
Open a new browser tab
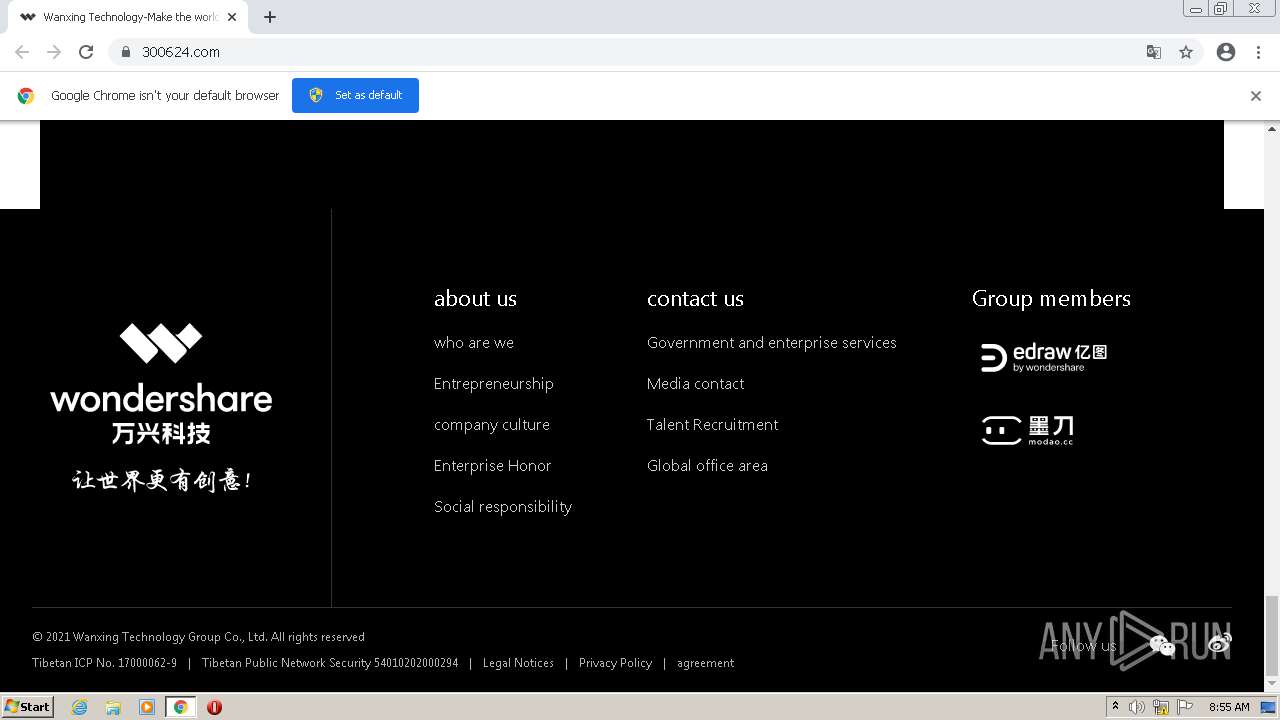270,17
